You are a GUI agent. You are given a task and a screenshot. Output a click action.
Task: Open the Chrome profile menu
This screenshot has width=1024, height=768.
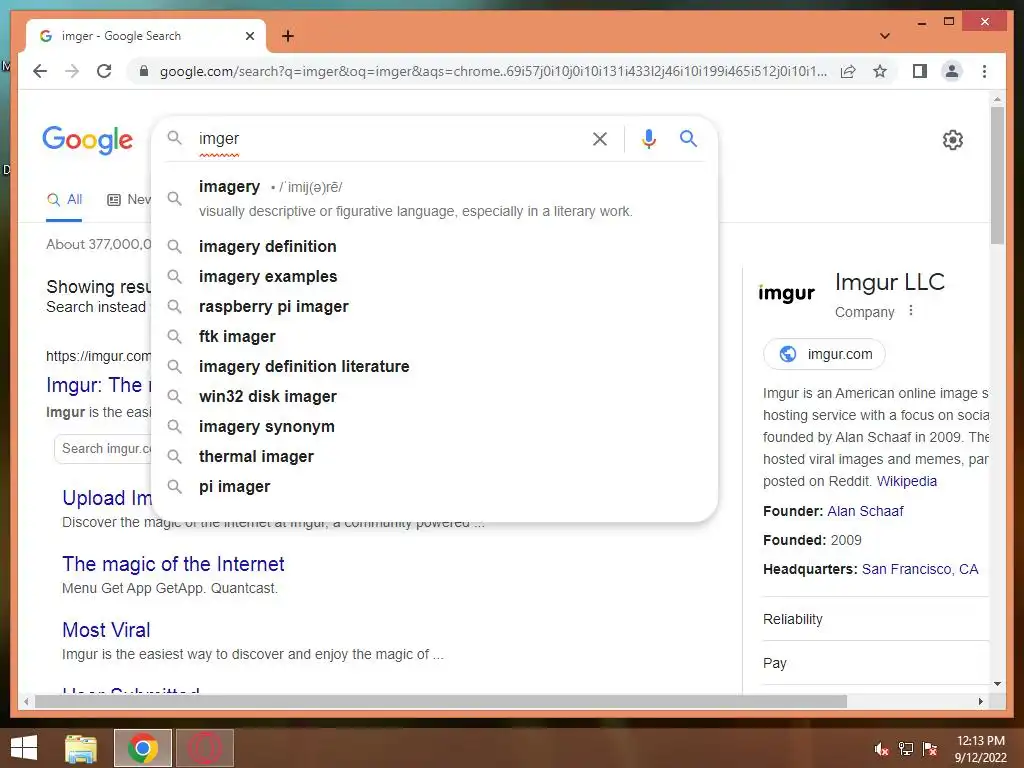point(952,71)
